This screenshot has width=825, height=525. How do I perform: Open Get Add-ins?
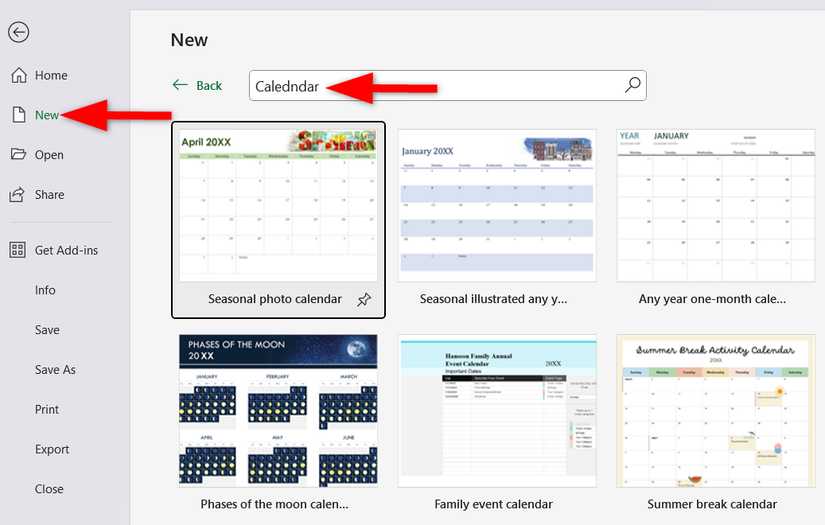[66, 250]
